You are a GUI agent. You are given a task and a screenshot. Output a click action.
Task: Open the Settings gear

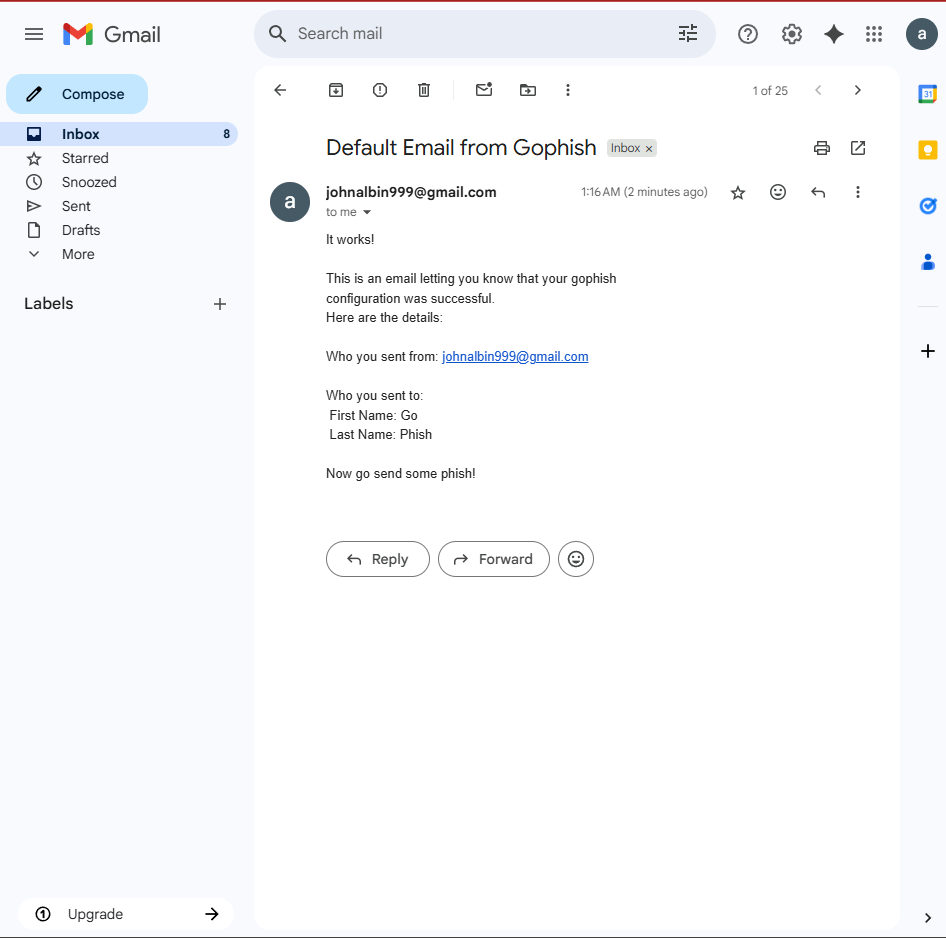point(792,34)
